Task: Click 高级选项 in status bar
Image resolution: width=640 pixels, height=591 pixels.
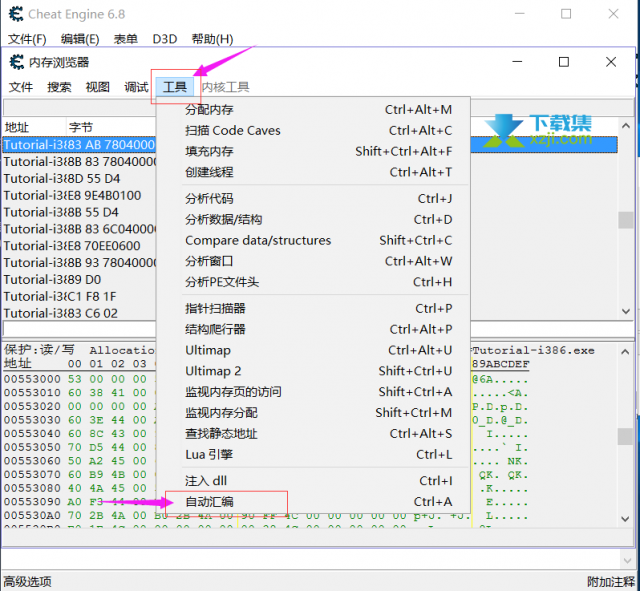Action: click(27, 581)
